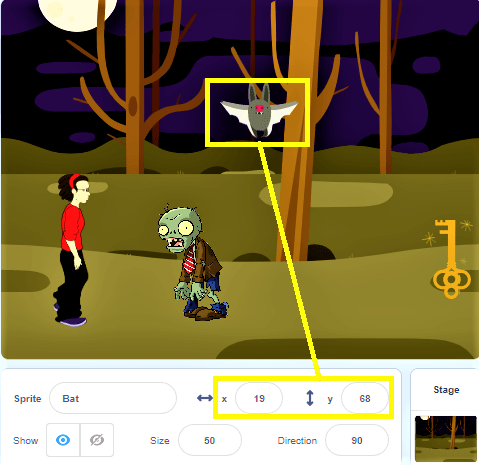The width and height of the screenshot is (479, 465).
Task: Select the Stage panel header
Action: (446, 390)
